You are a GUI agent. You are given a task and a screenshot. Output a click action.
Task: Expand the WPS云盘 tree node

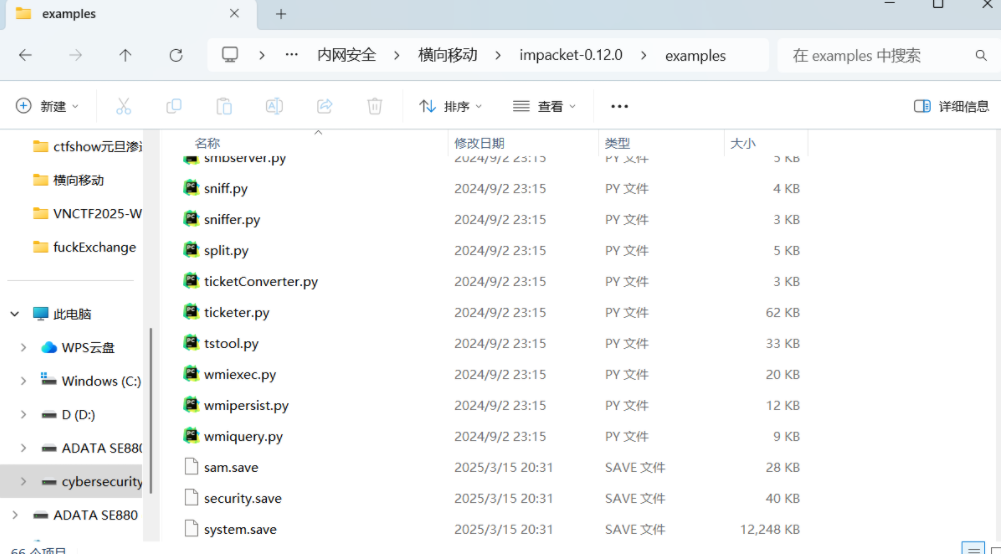pyautogui.click(x=24, y=347)
